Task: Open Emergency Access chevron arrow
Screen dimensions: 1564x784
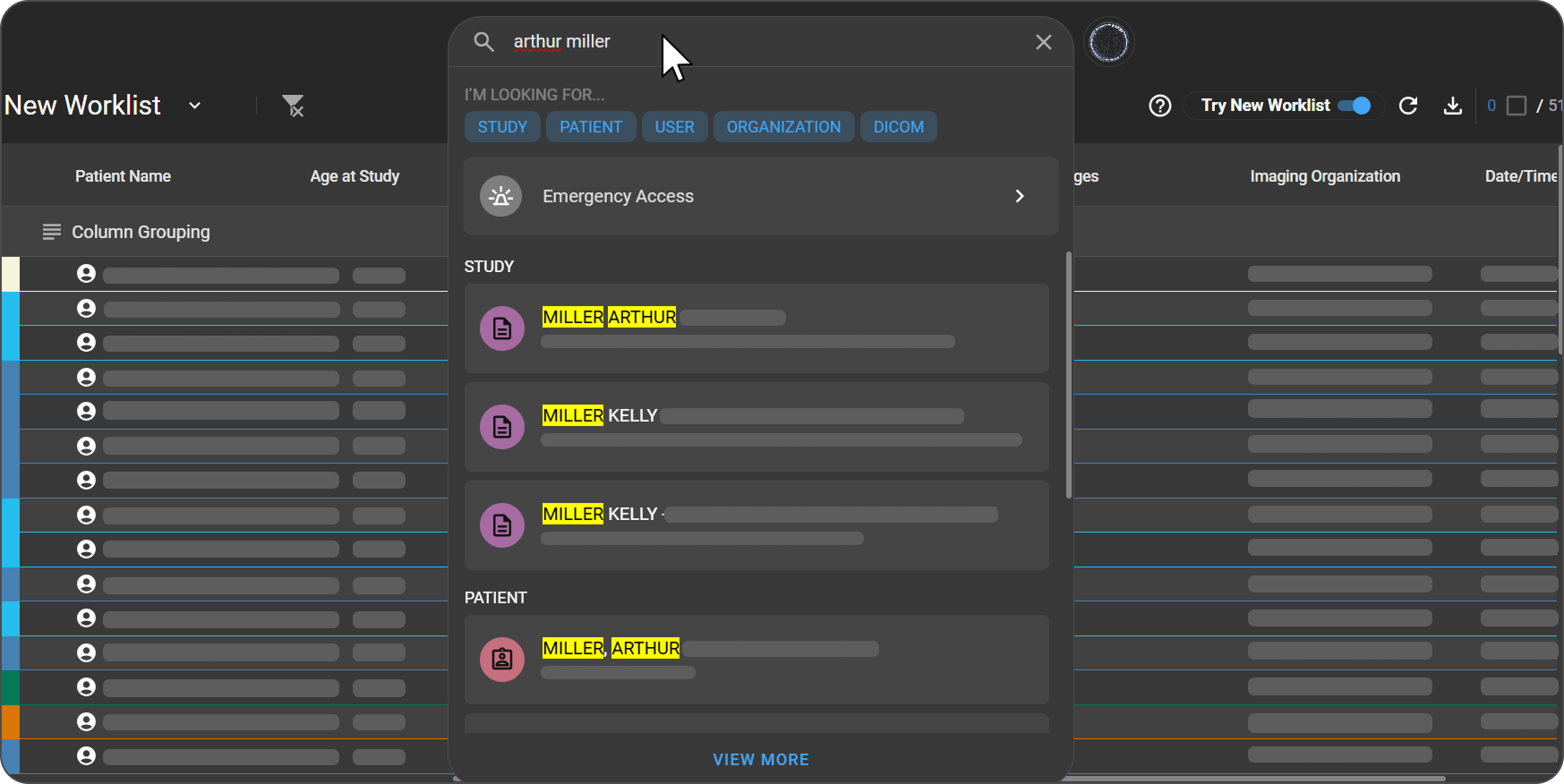Action: pyautogui.click(x=1019, y=196)
